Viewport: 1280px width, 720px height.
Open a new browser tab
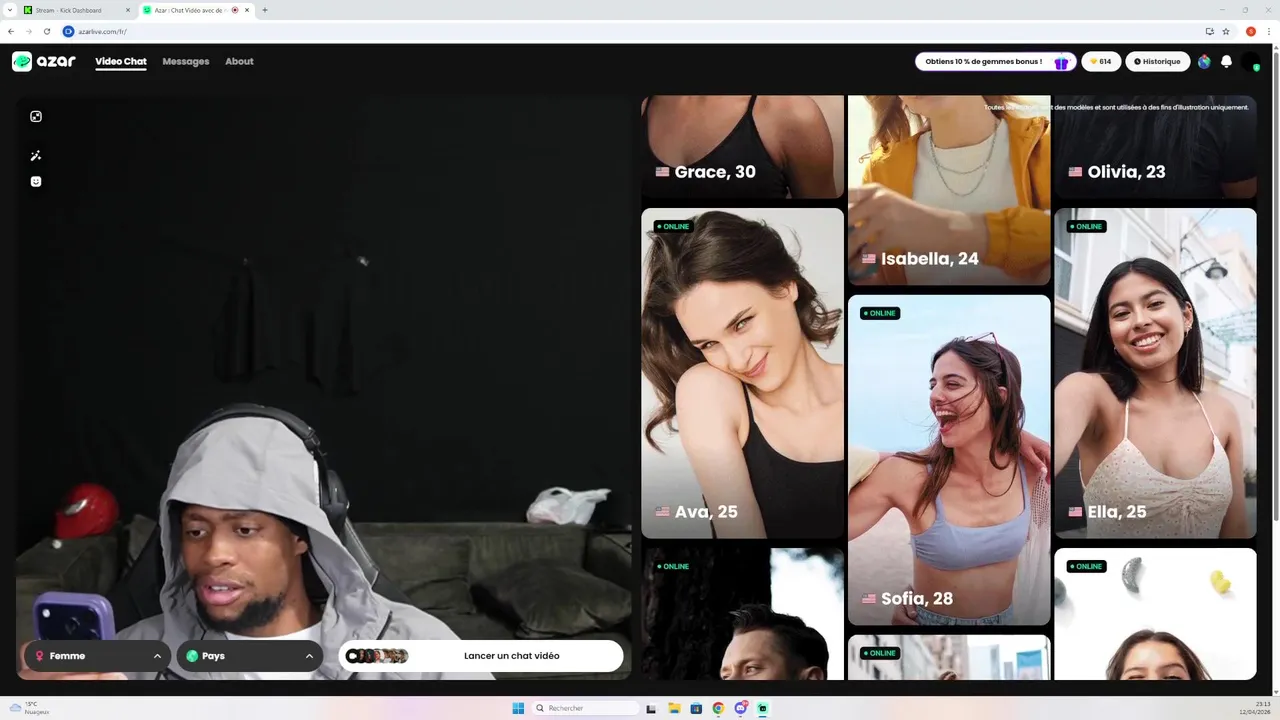tap(265, 10)
